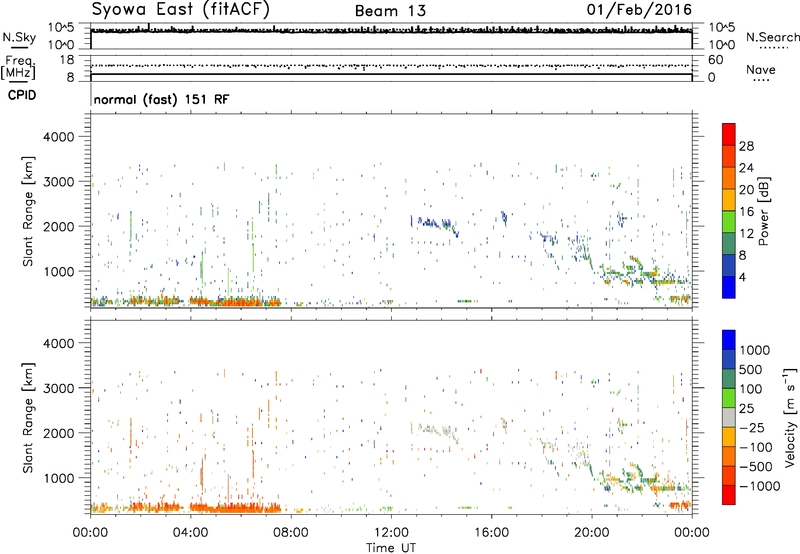Click the right '10^0' tick of the noise panel
The image size is (800, 554).
(x=722, y=45)
